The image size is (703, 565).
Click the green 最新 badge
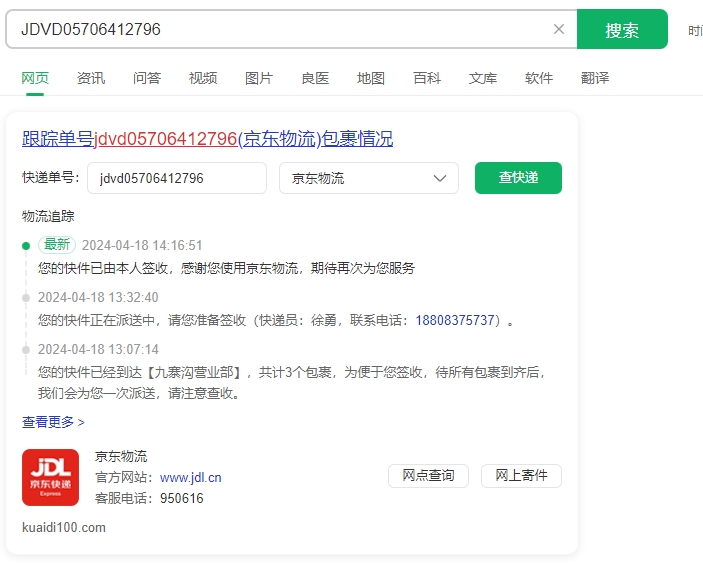pos(57,245)
